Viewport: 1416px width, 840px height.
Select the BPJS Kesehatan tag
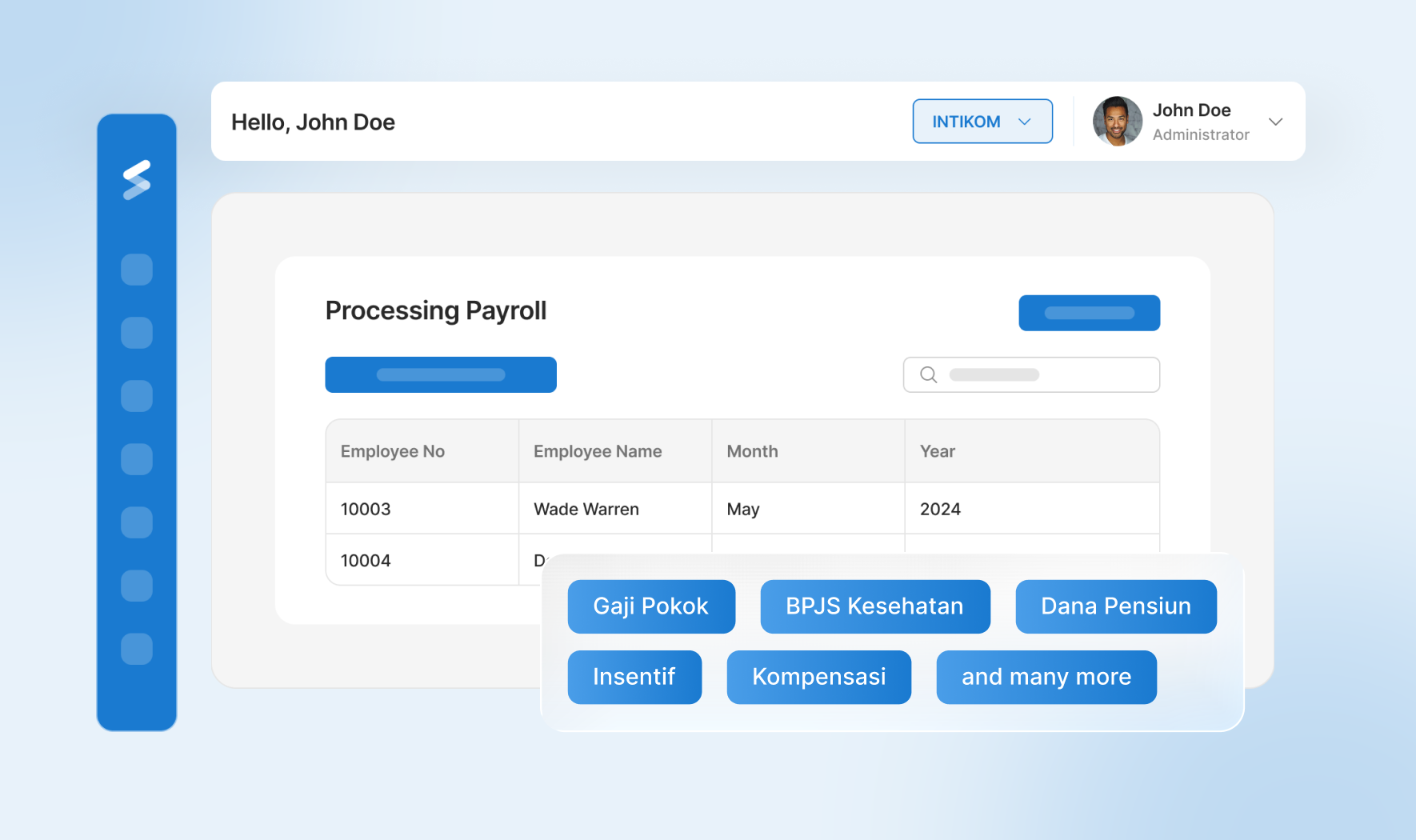(874, 606)
